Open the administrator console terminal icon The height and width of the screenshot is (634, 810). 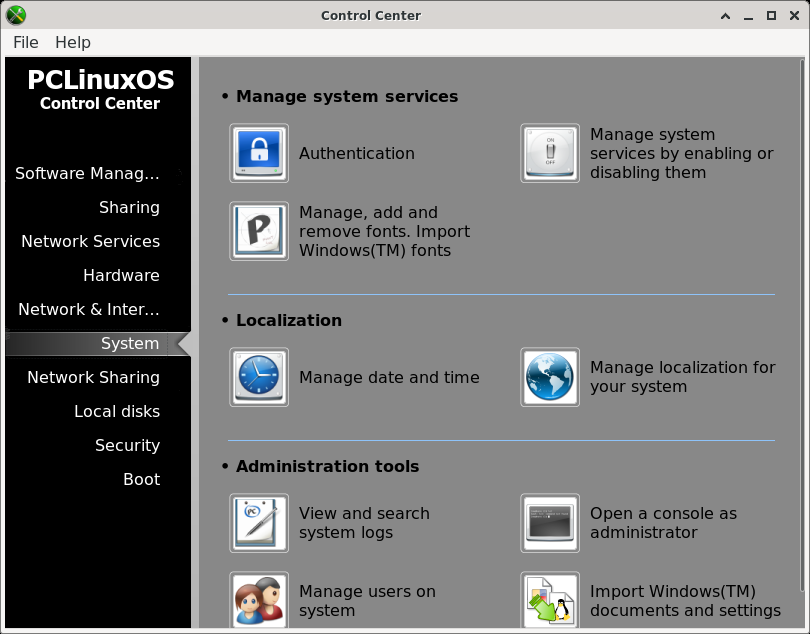[x=550, y=523]
